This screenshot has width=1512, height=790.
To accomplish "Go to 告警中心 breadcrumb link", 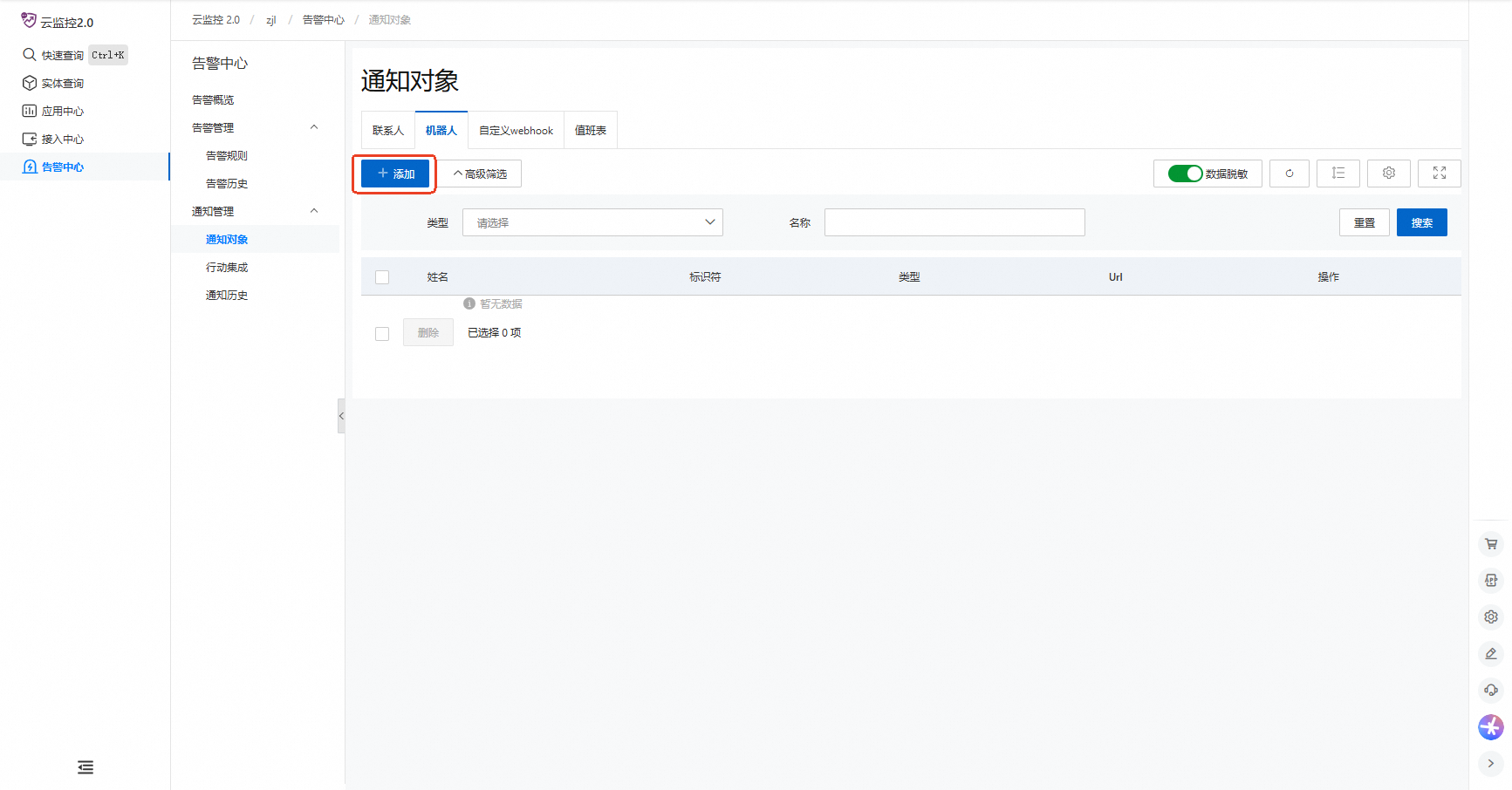I will (x=324, y=20).
